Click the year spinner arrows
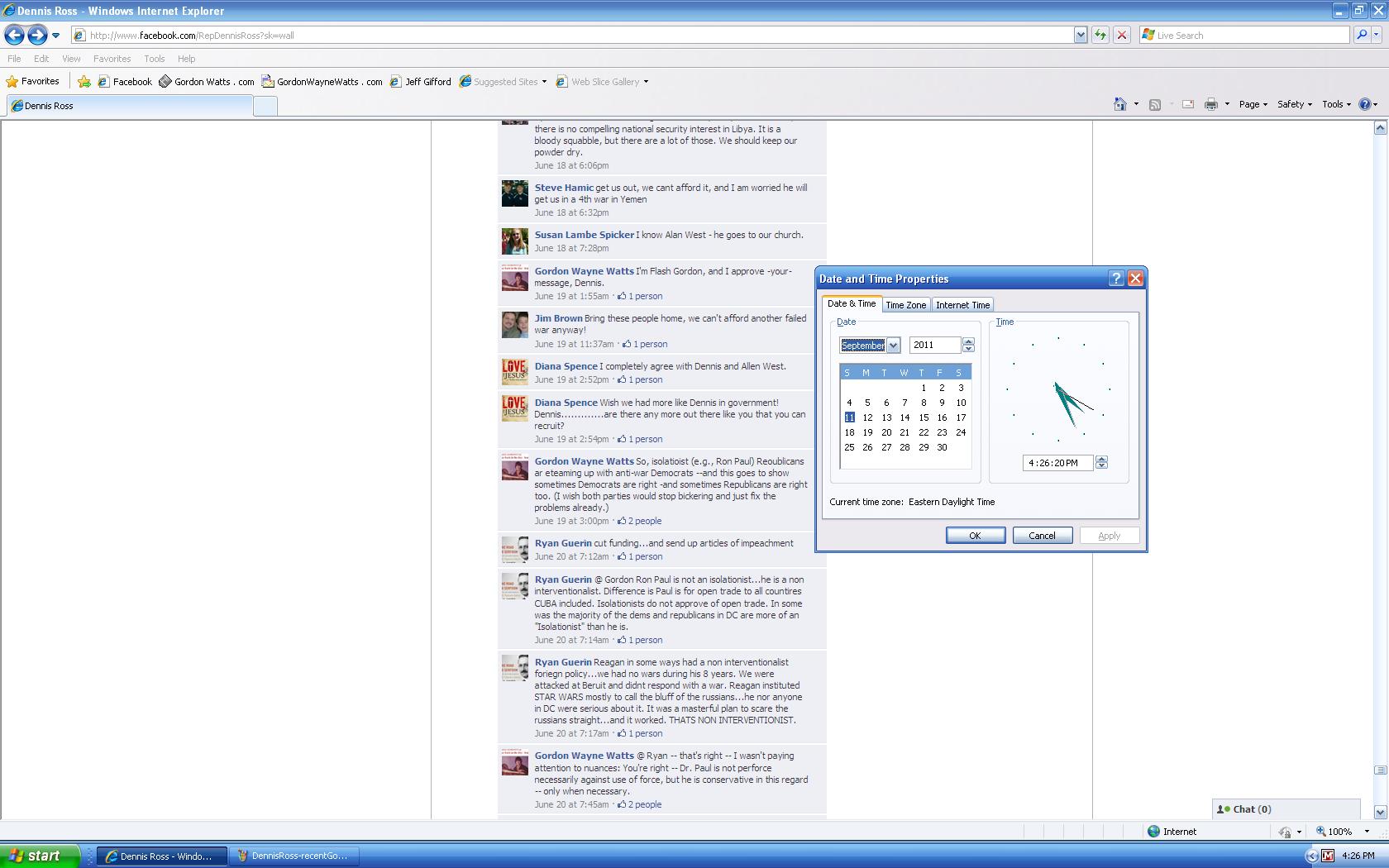 (968, 345)
